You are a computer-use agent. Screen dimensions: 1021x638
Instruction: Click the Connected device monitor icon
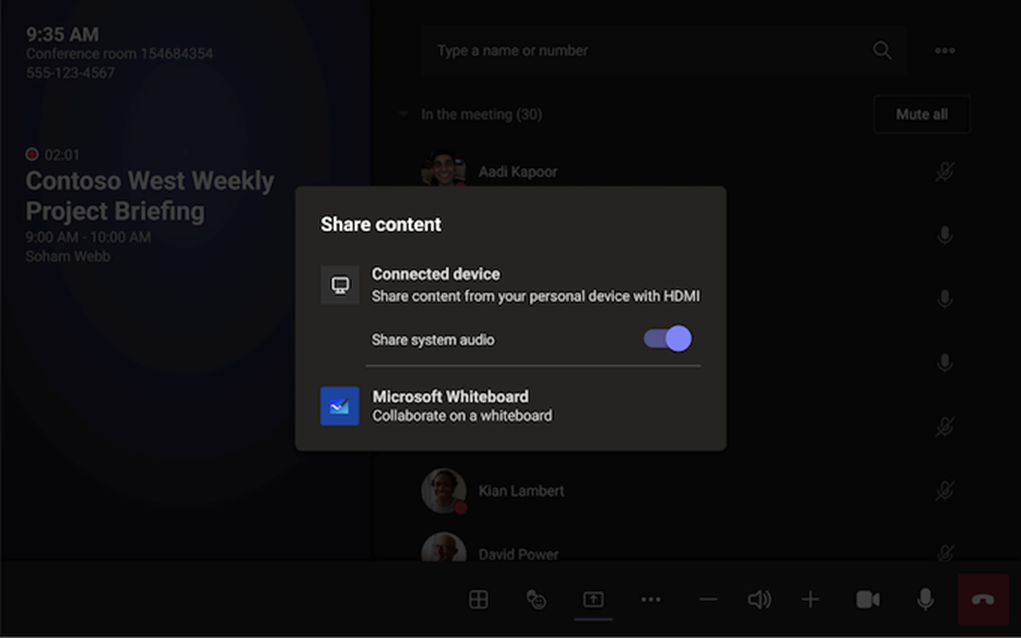339,284
